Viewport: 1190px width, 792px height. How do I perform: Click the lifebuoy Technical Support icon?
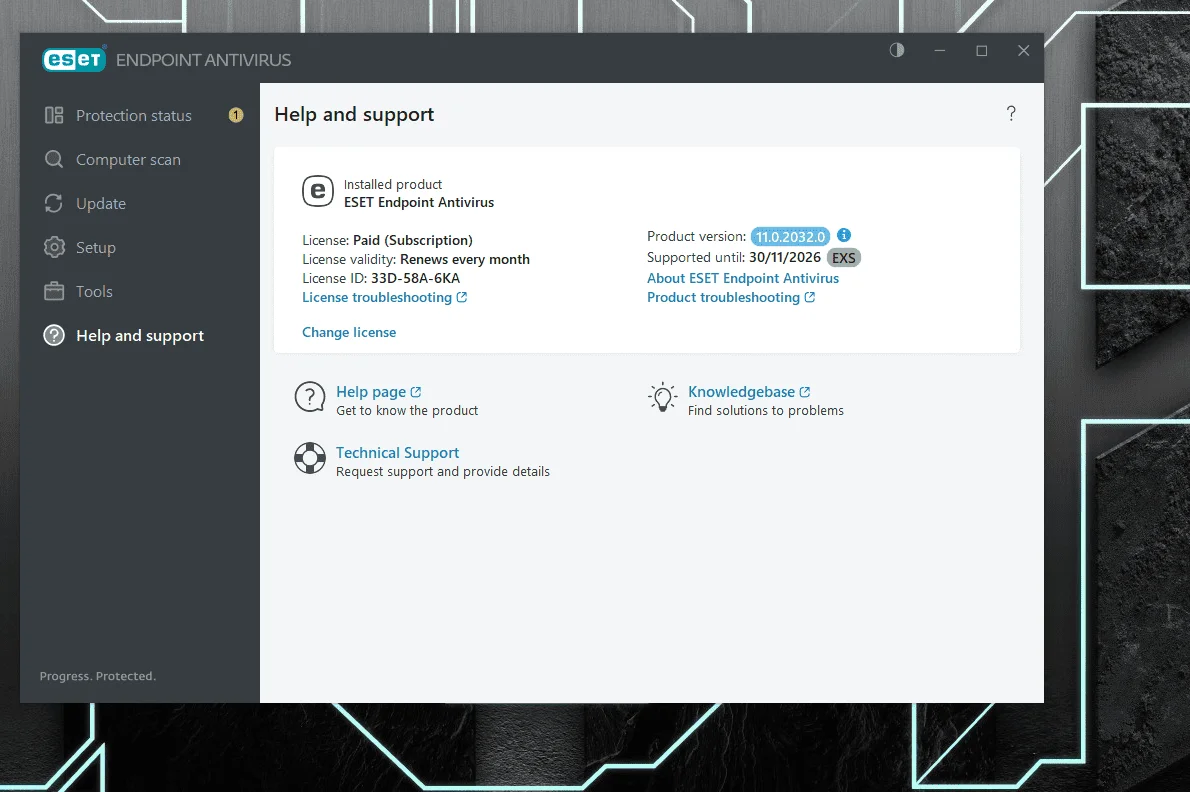310,458
